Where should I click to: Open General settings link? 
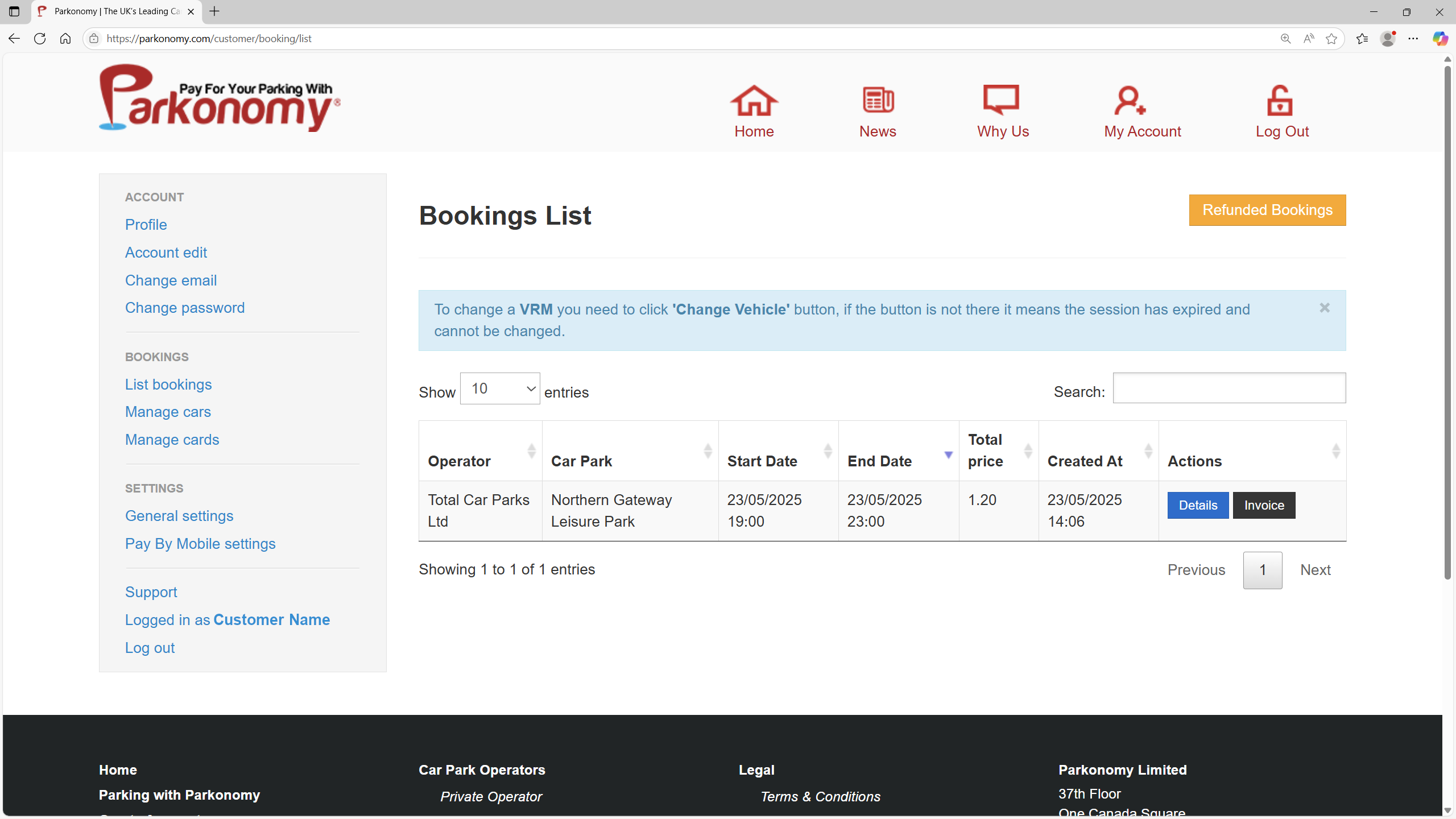click(x=179, y=516)
